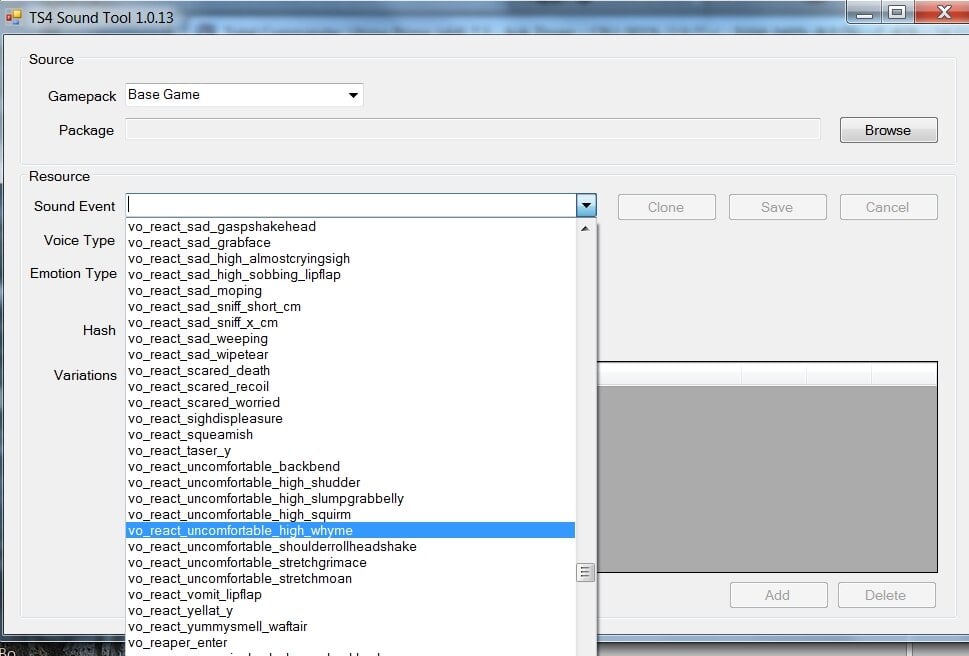Select highlighted vo_react_uncomfortable_high_whyme

point(350,531)
